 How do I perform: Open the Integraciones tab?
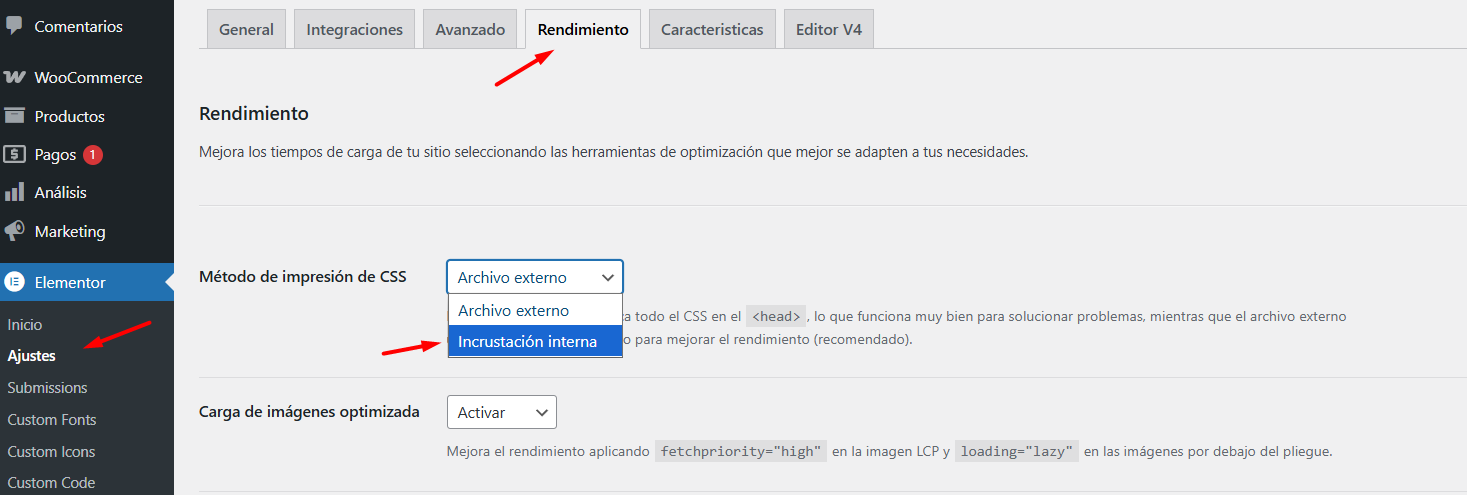click(x=354, y=30)
